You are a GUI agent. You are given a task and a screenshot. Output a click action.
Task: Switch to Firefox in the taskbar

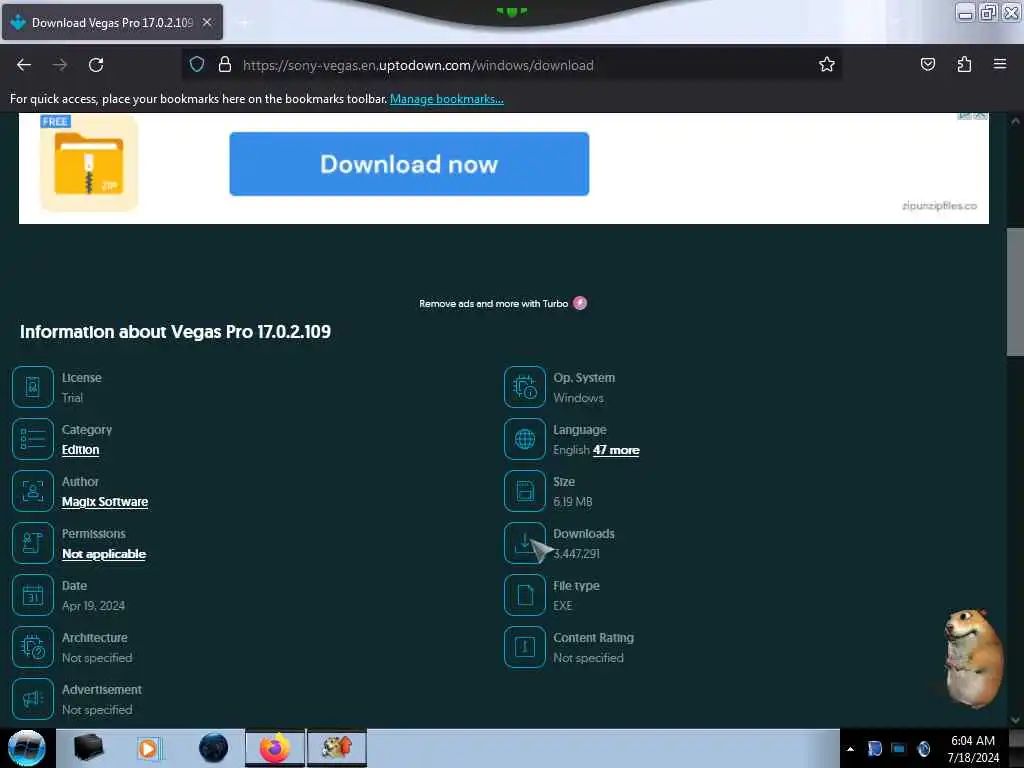(275, 748)
